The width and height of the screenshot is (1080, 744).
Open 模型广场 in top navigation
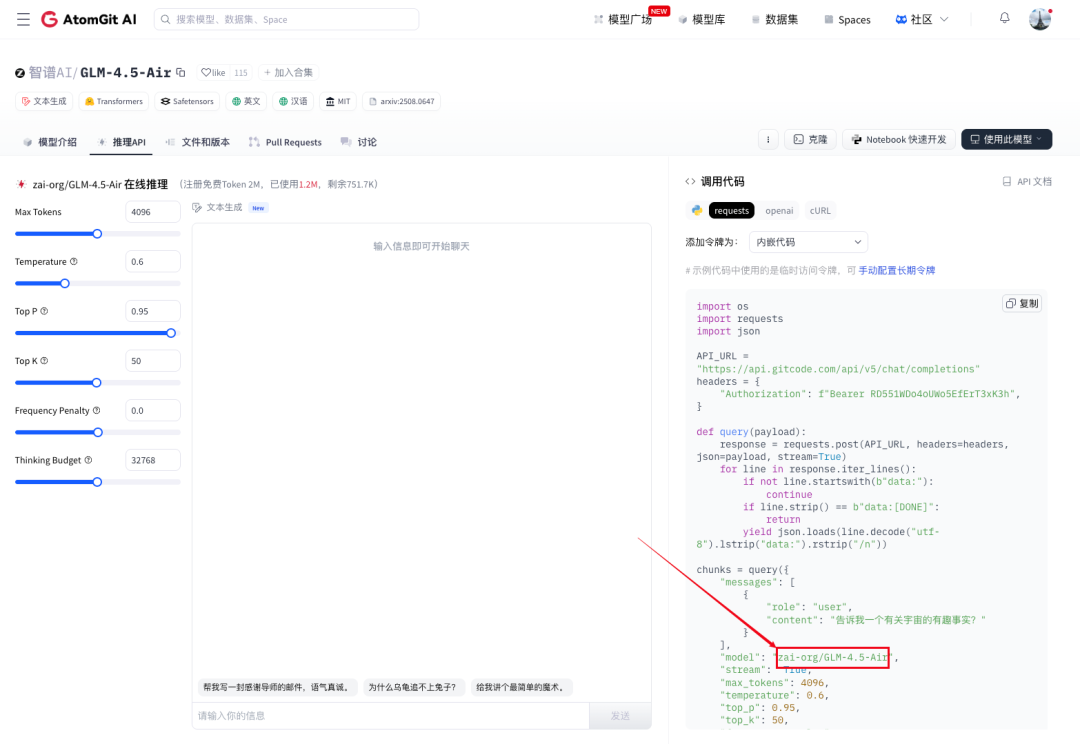[623, 19]
